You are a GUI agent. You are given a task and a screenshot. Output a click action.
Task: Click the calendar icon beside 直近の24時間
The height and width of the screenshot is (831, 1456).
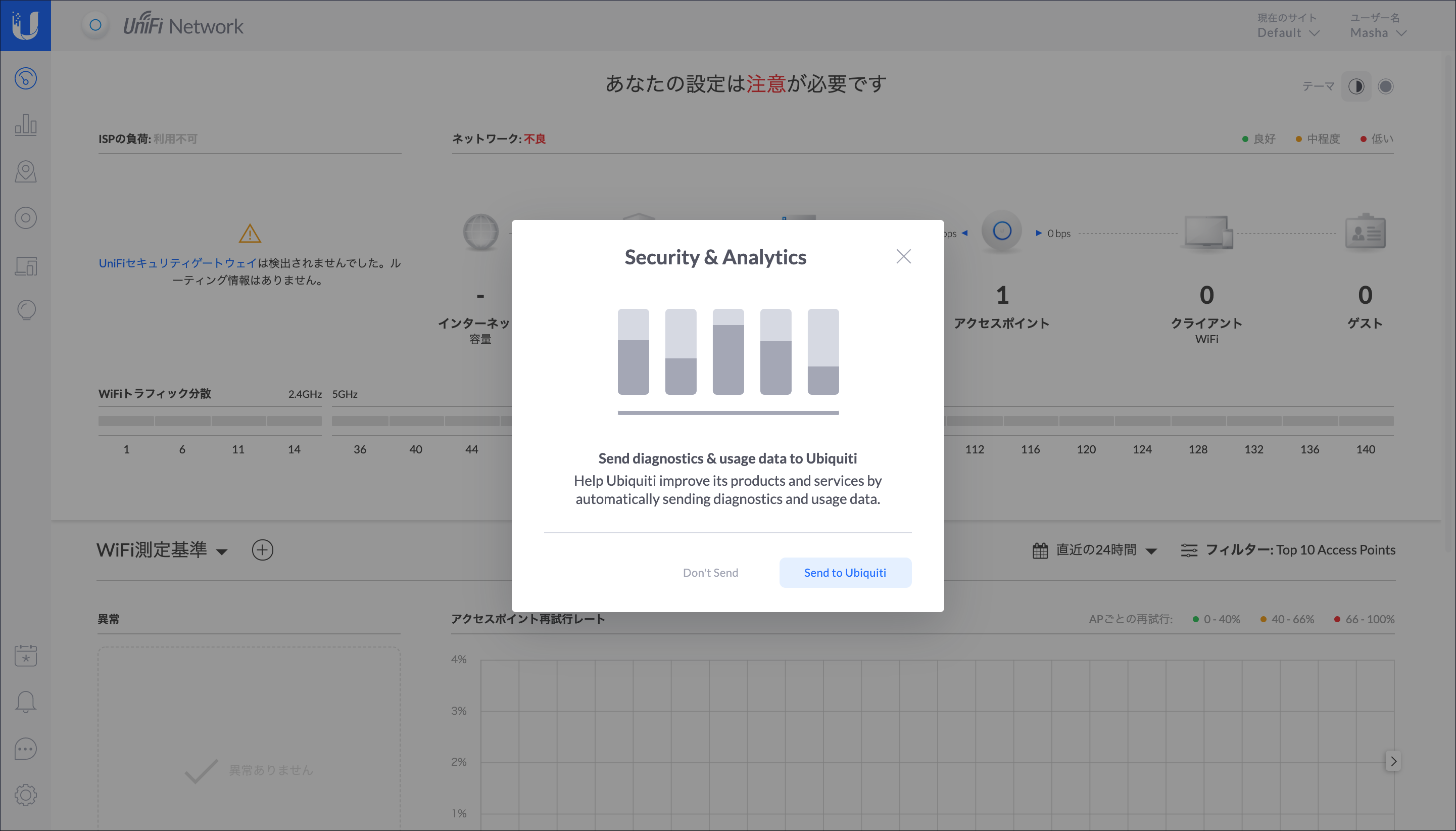(x=1040, y=550)
